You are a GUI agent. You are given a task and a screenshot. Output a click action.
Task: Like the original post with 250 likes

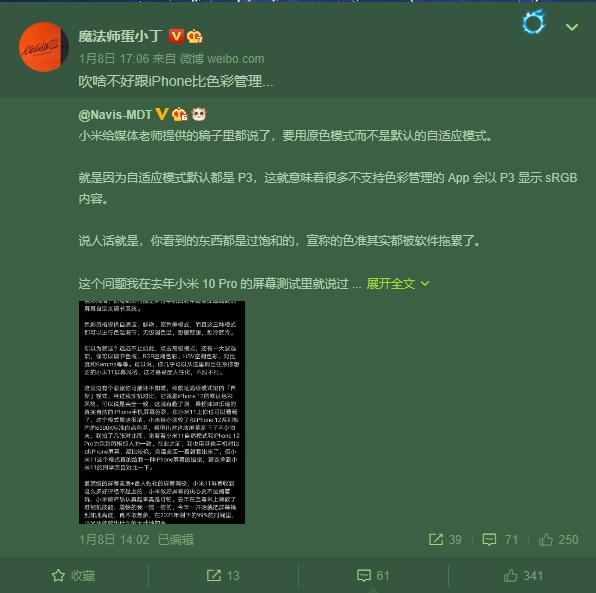[559, 539]
